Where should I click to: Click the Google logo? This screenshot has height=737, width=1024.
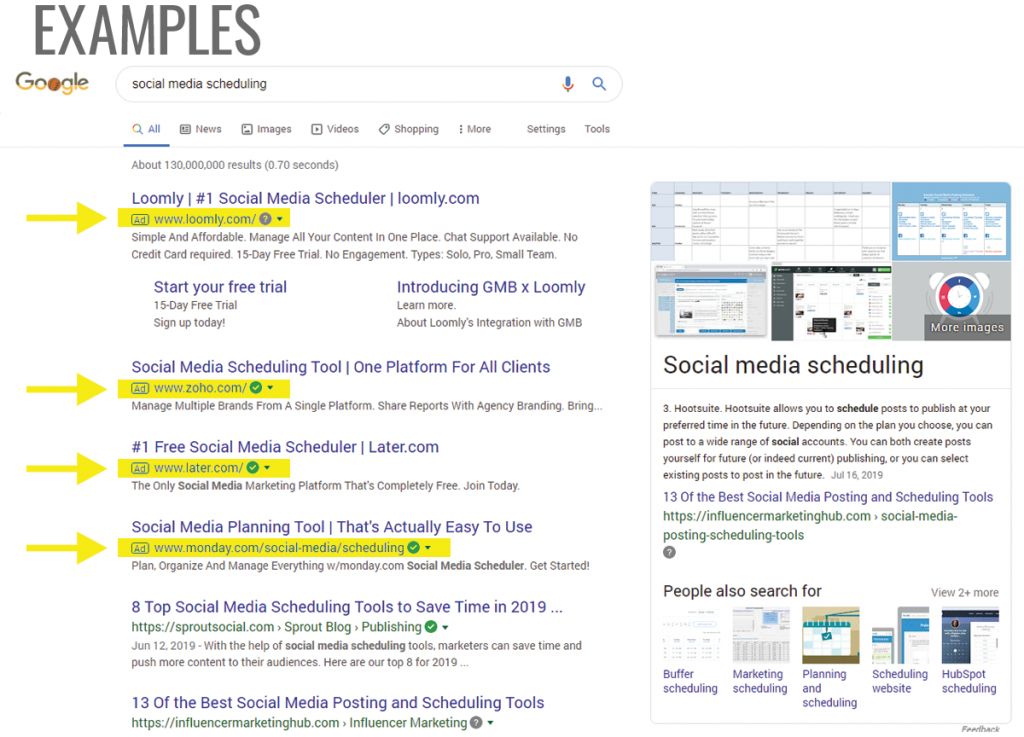52,83
